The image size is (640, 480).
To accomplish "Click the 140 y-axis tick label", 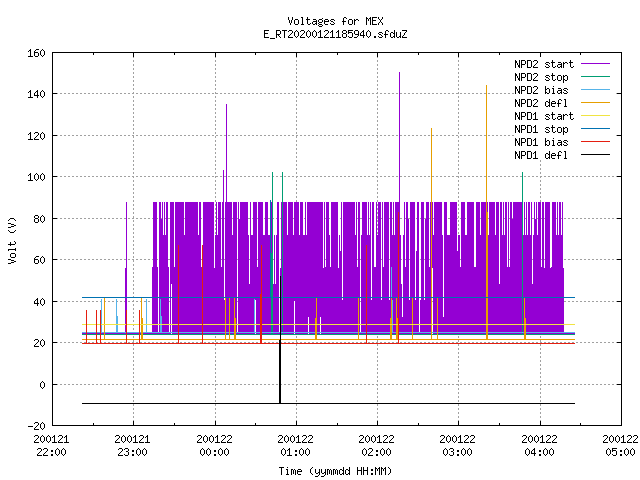I will pos(36,94).
